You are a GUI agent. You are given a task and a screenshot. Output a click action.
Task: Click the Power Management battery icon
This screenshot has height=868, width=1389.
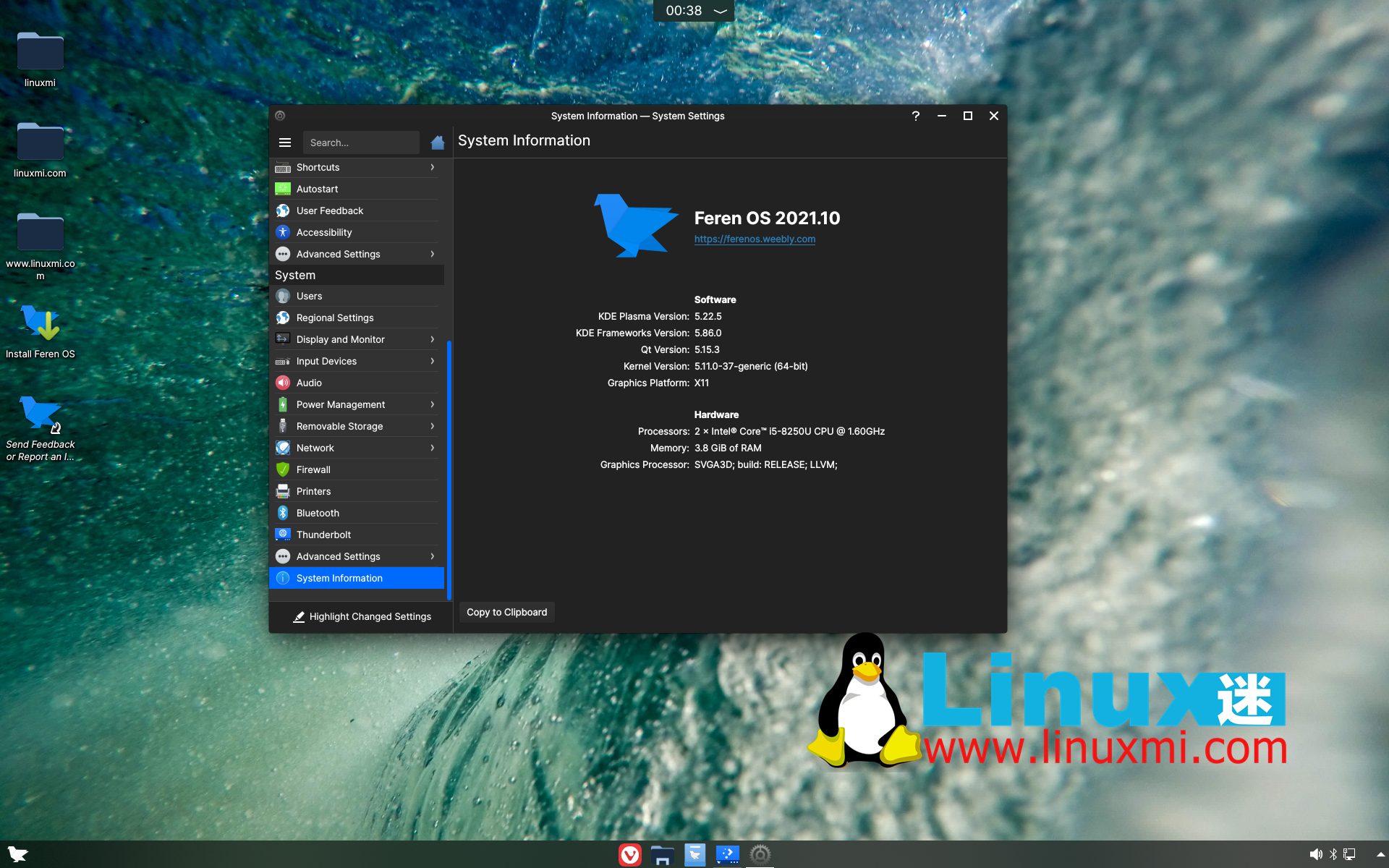click(283, 404)
